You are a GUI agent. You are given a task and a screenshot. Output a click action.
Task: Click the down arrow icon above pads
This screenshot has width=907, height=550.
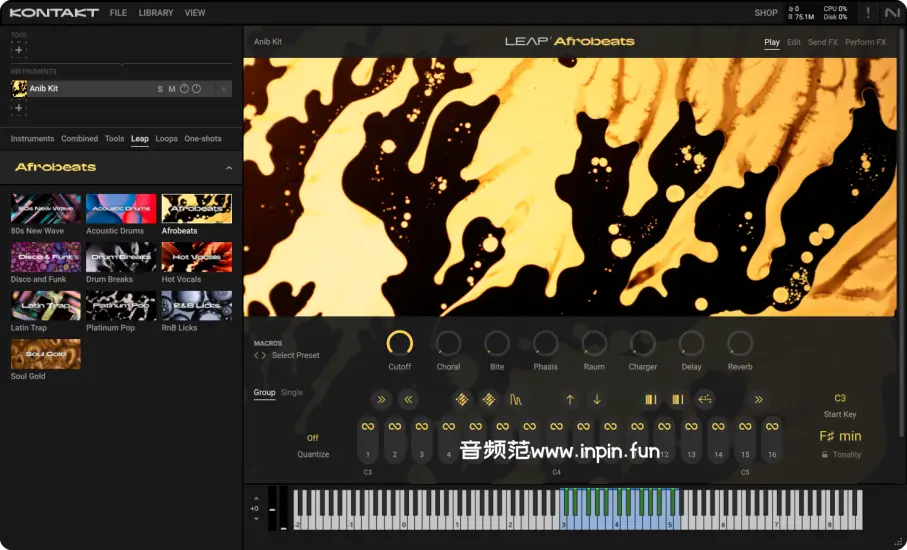coord(597,400)
